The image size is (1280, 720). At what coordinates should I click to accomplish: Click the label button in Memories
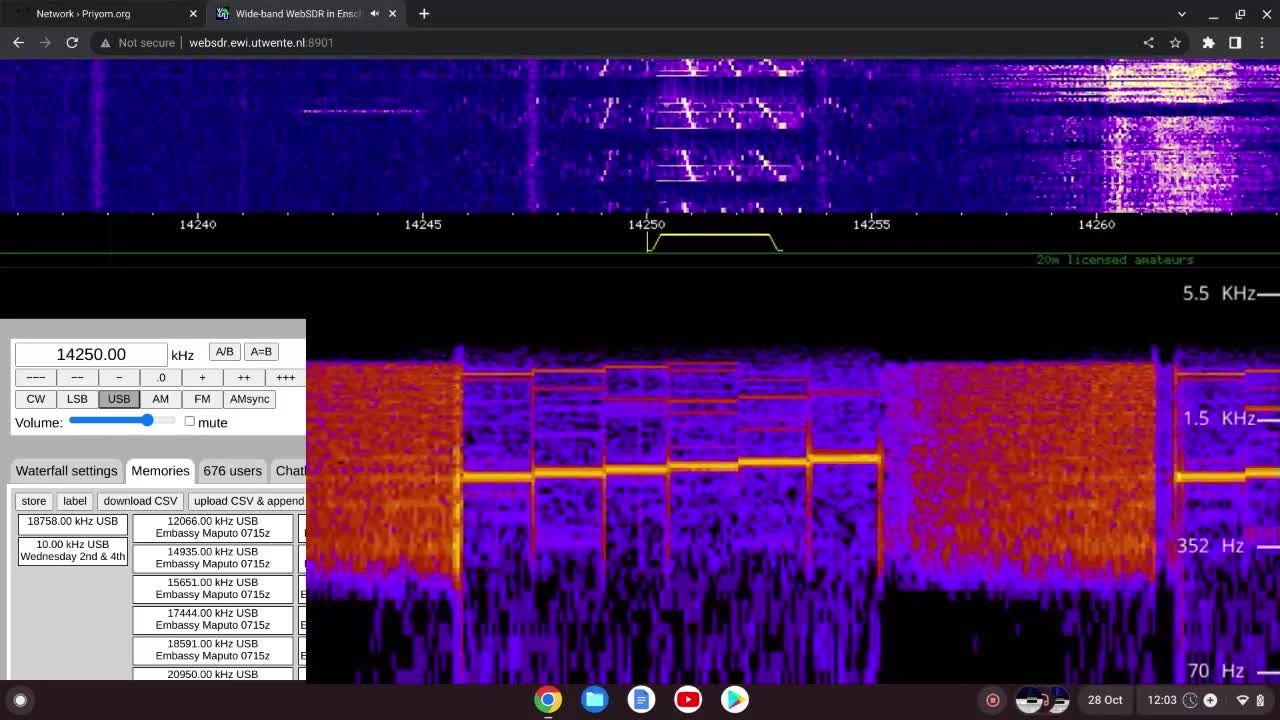tap(75, 501)
